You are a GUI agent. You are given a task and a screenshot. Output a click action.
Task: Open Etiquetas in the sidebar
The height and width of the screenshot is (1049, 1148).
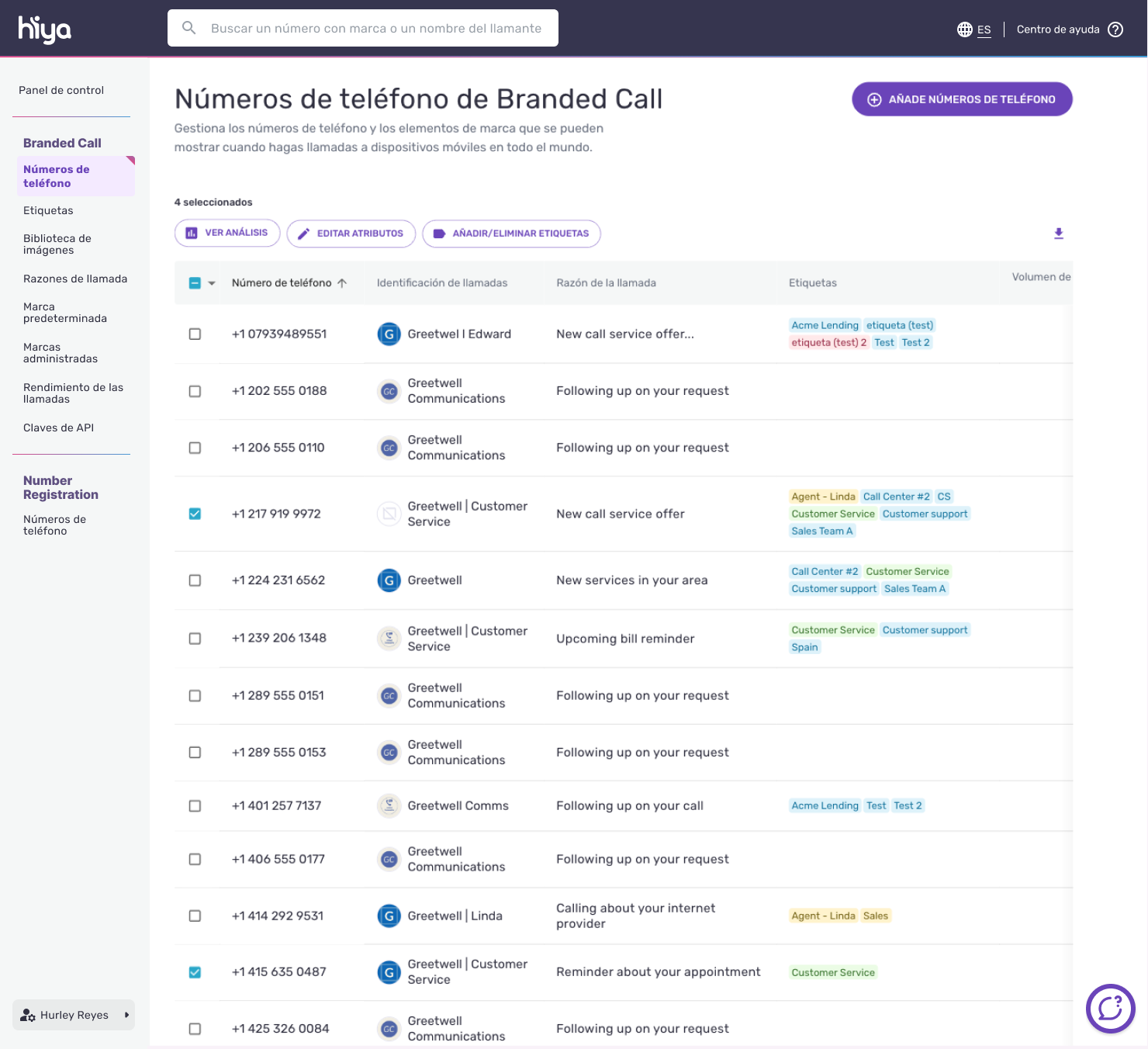(x=48, y=210)
